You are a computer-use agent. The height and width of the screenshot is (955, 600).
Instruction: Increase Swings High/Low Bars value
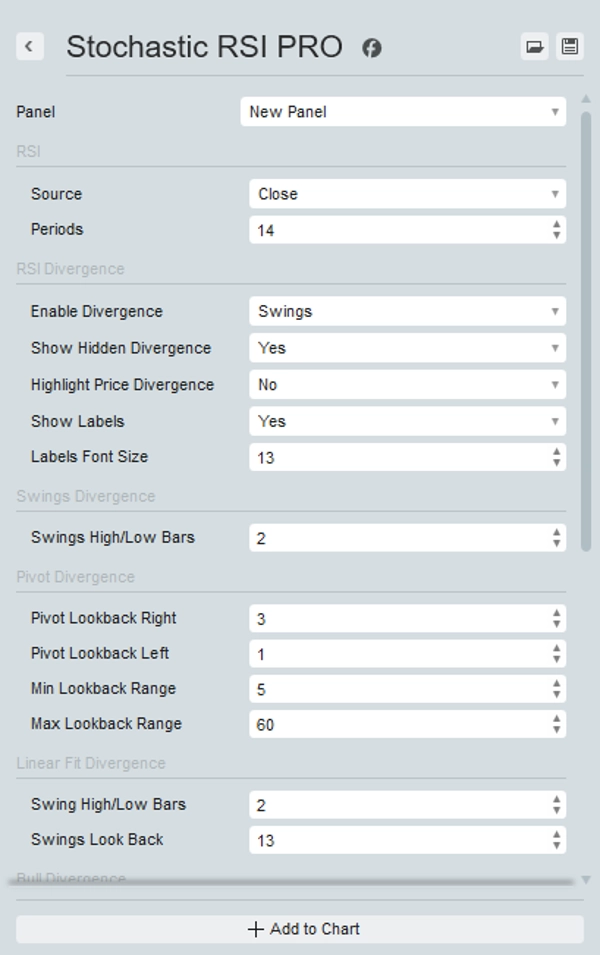click(558, 532)
